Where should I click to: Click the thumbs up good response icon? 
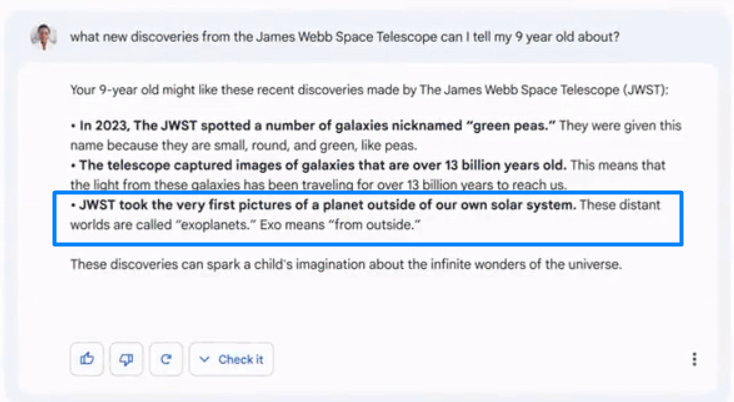[87, 360]
